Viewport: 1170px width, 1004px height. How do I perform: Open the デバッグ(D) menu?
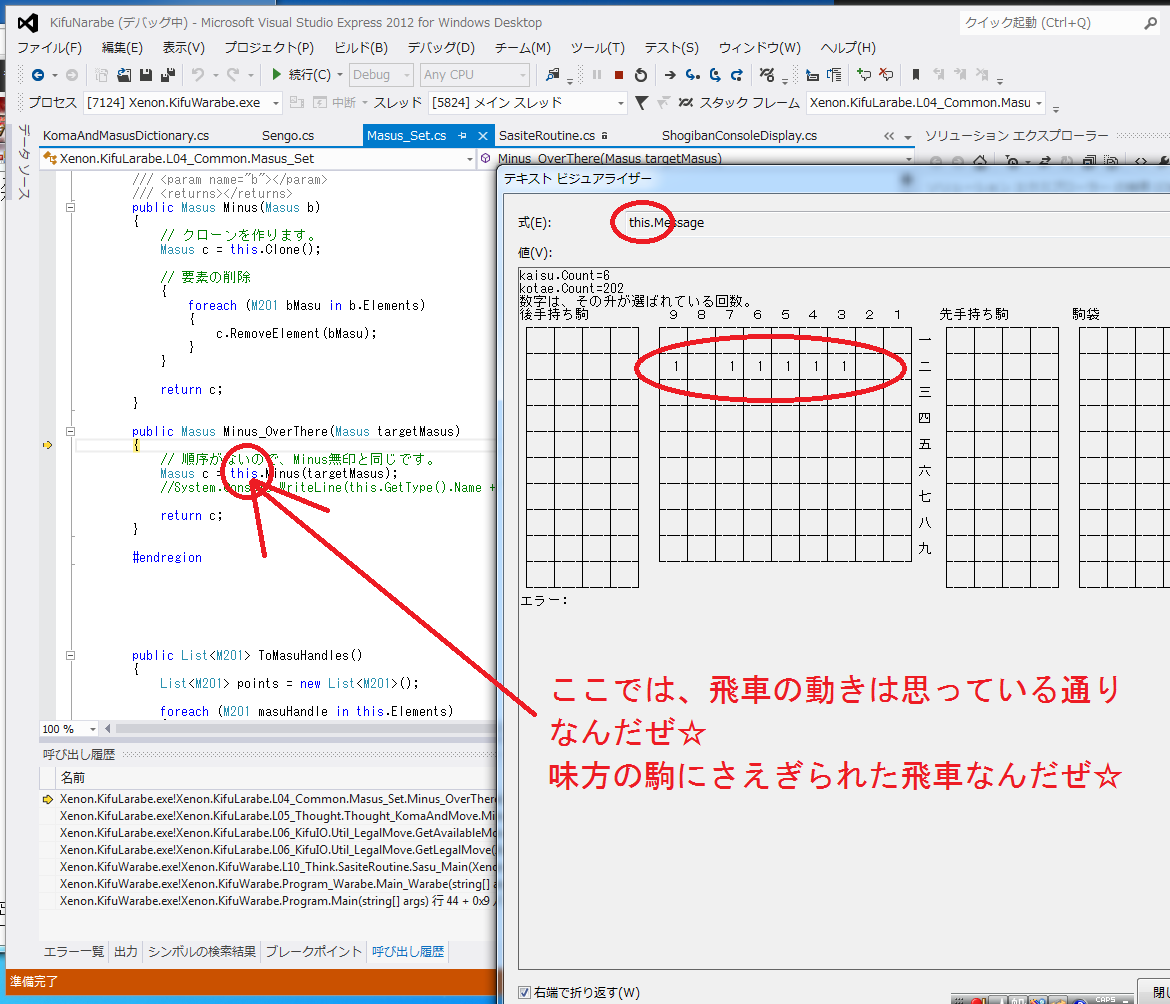pos(441,48)
